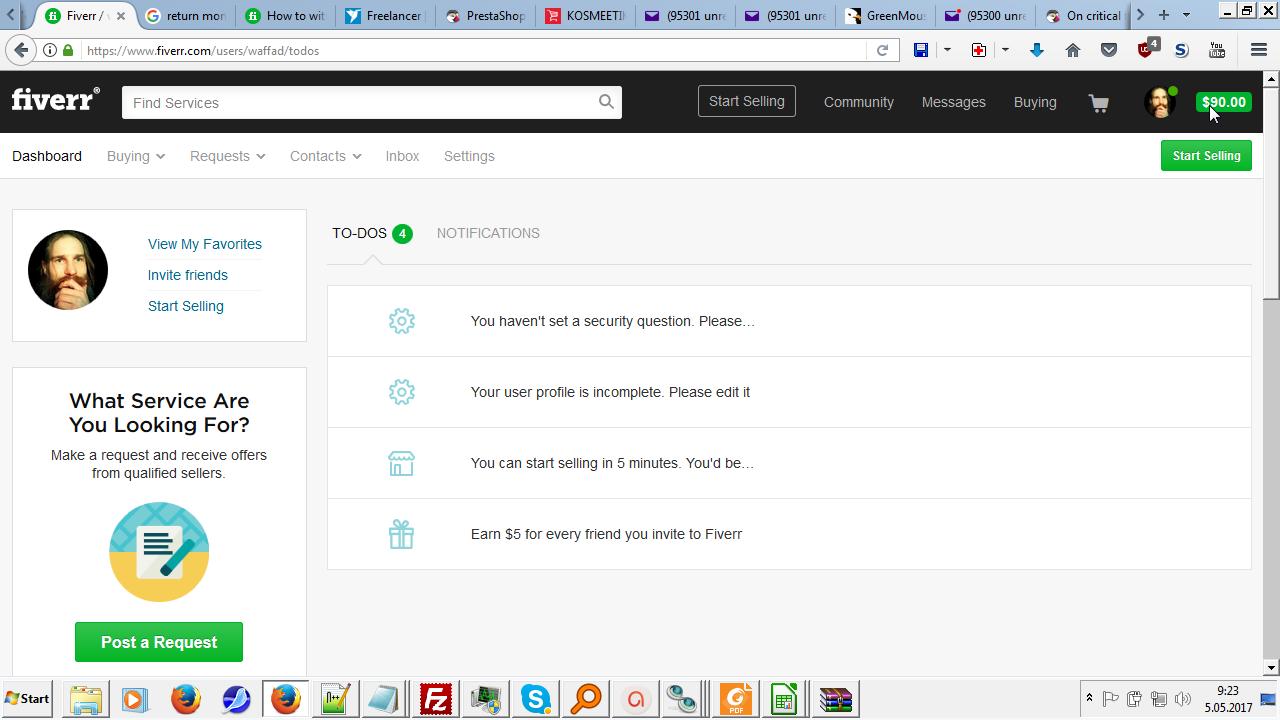Open the dropdown arrow beside the red cross icon

pos(1005,50)
